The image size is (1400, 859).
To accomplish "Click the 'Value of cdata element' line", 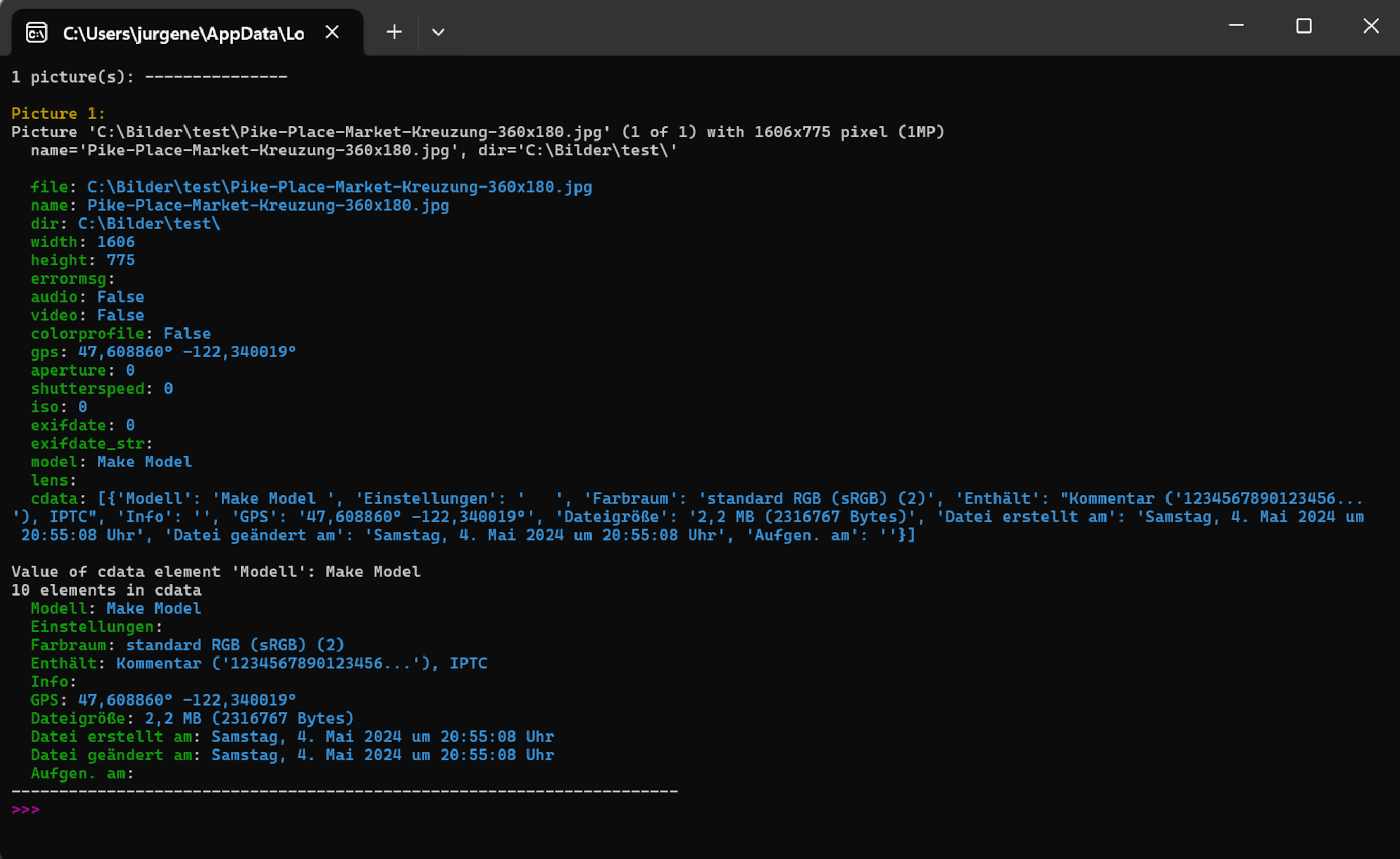I will click(x=216, y=572).
